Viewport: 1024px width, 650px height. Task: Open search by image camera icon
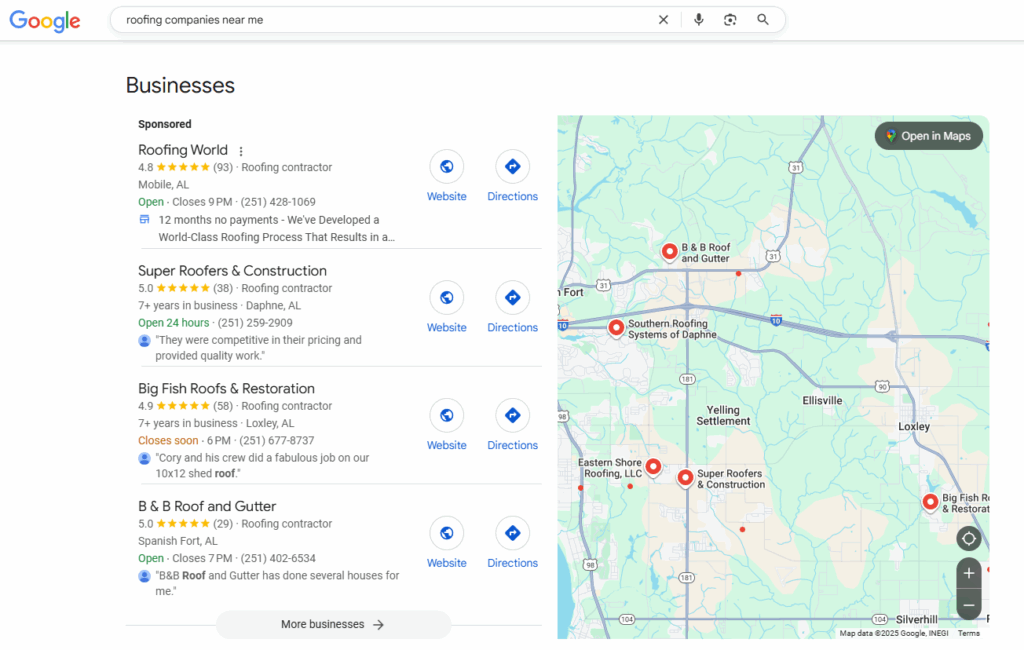[730, 20]
